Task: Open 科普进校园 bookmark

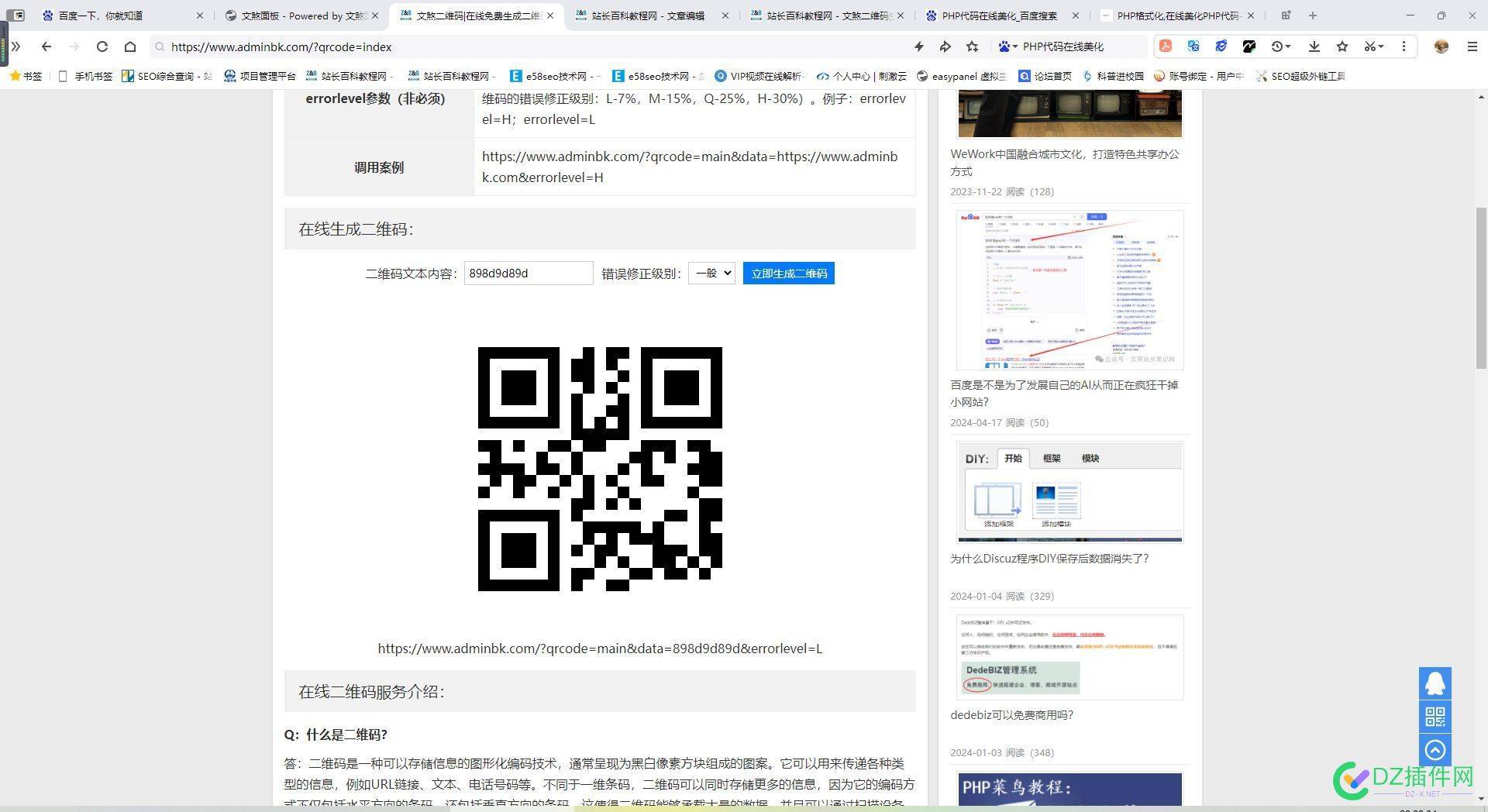Action: coord(1113,76)
